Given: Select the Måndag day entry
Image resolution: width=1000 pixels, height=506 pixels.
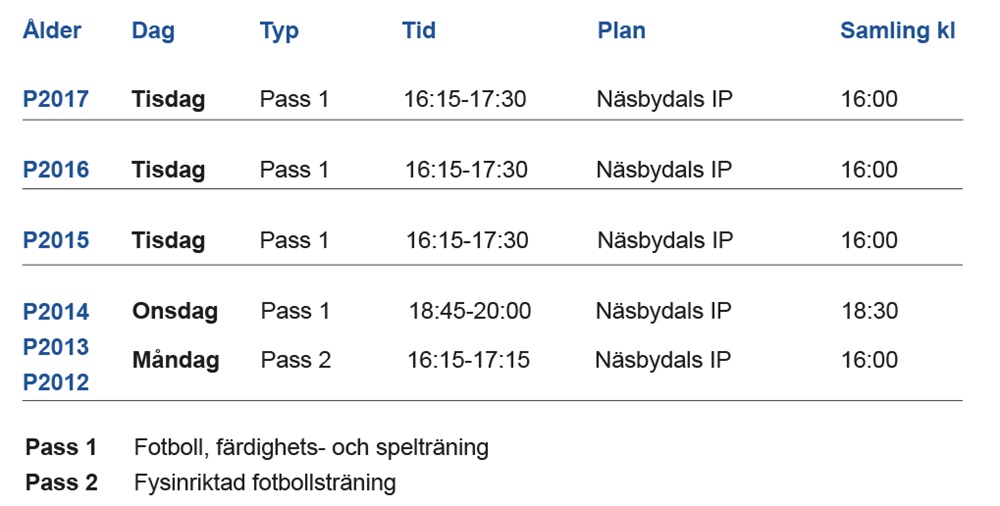Looking at the screenshot, I should (176, 359).
